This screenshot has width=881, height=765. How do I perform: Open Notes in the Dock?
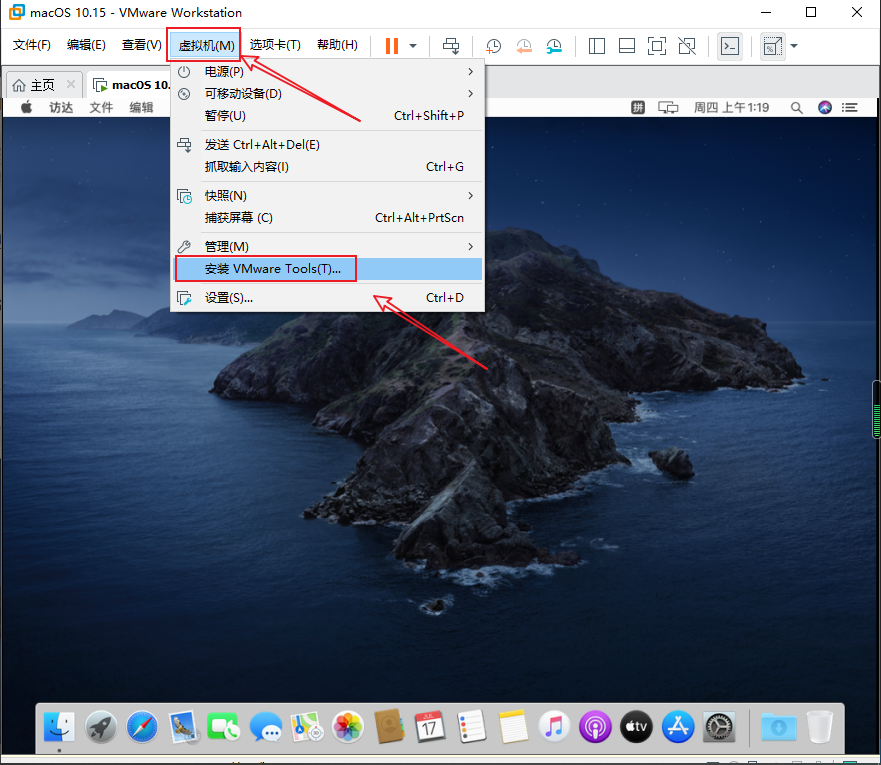(513, 726)
